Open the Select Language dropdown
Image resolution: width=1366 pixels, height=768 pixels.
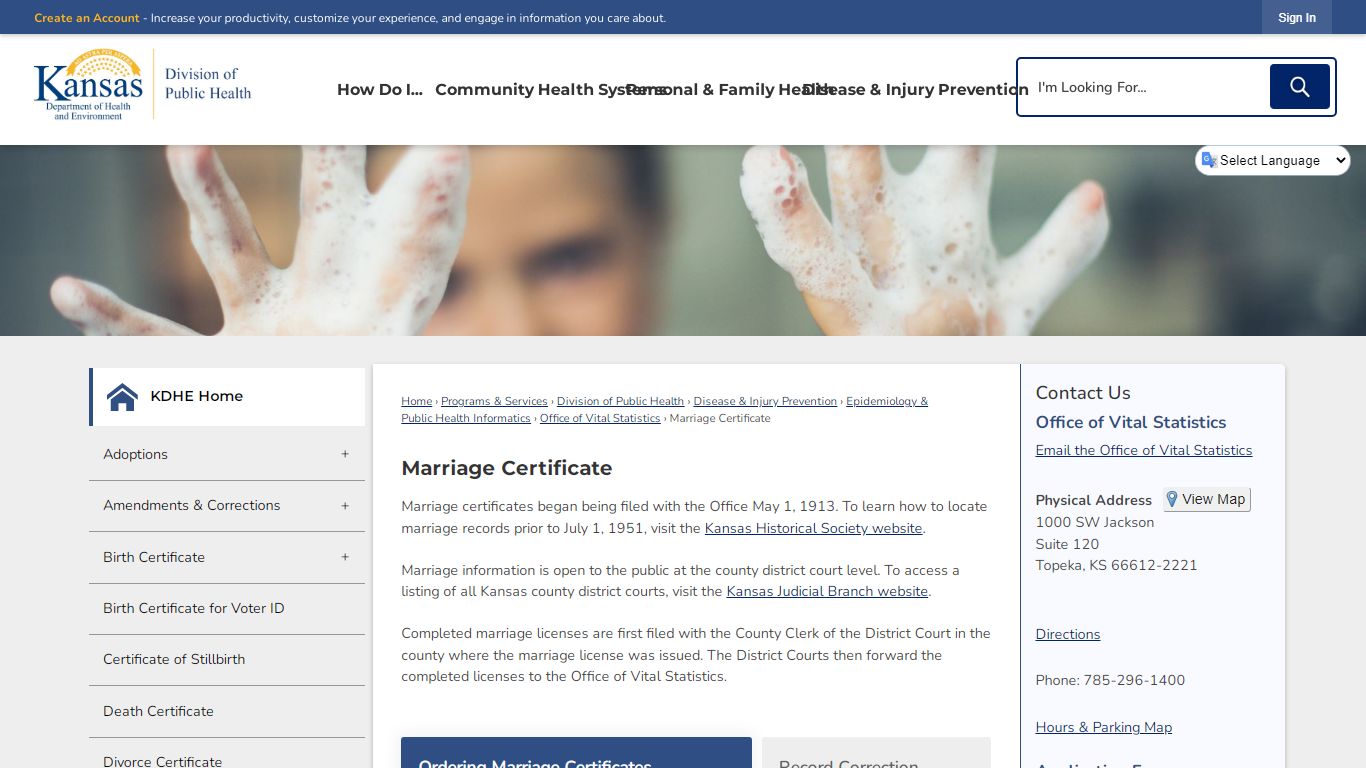(1273, 160)
